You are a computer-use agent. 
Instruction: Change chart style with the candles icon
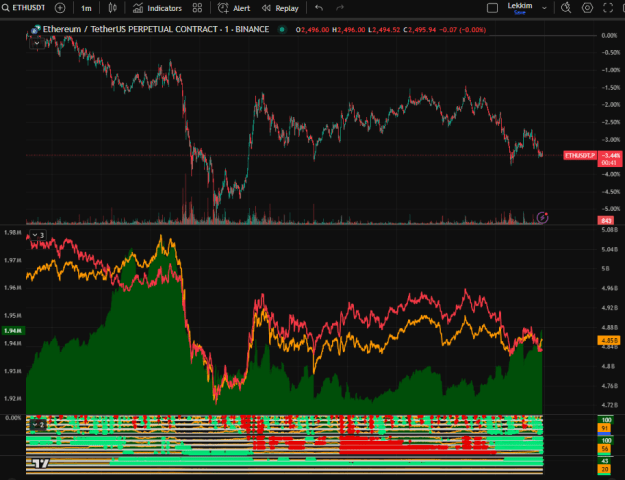point(112,8)
